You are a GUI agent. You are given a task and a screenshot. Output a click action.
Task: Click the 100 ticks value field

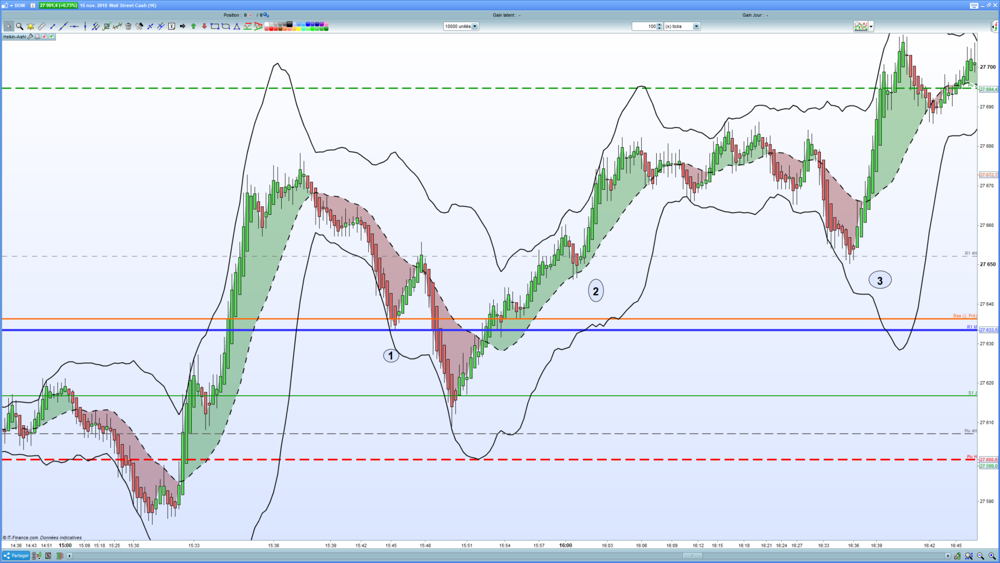pyautogui.click(x=644, y=26)
